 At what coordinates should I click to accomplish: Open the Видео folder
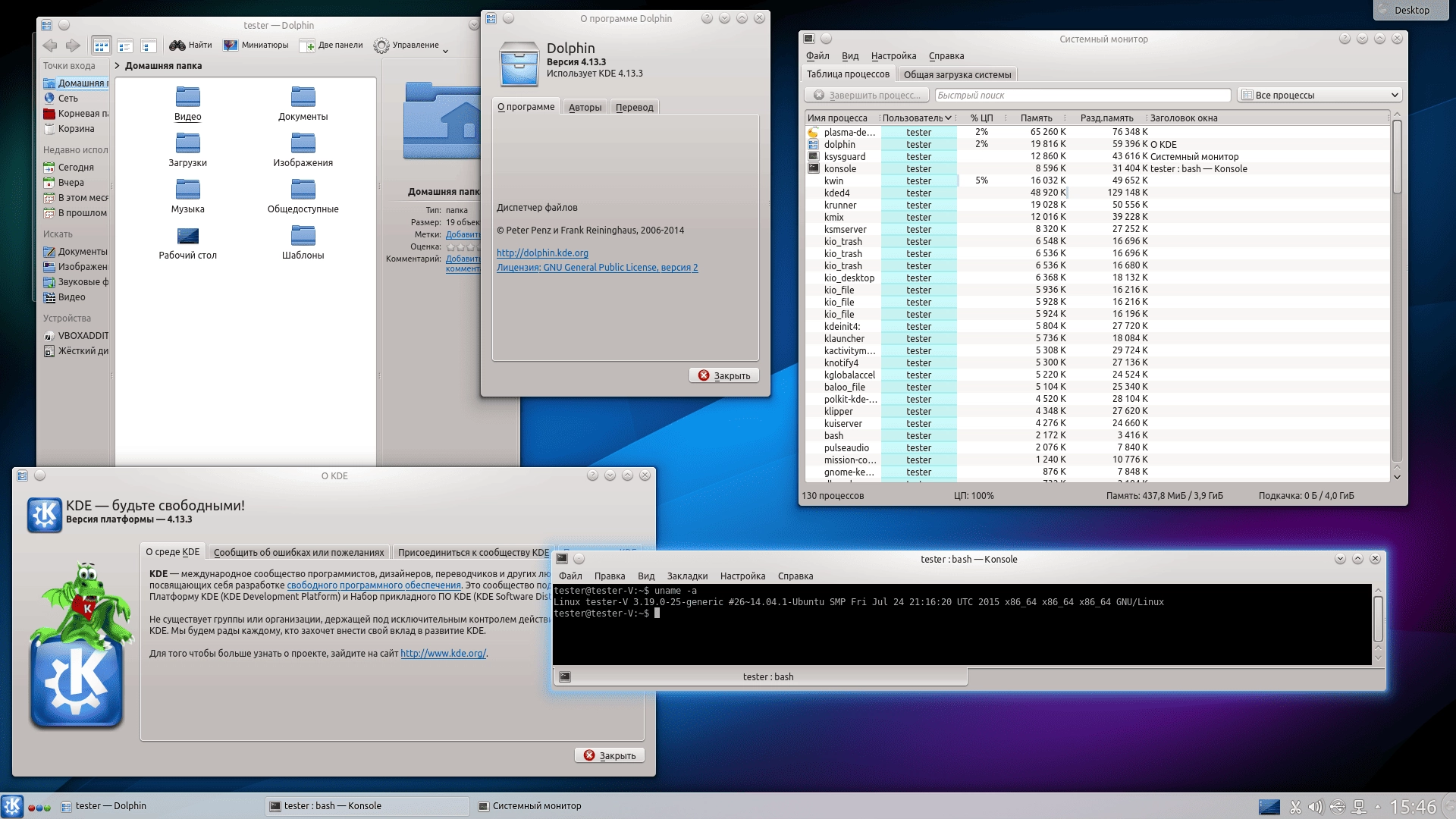click(x=187, y=104)
